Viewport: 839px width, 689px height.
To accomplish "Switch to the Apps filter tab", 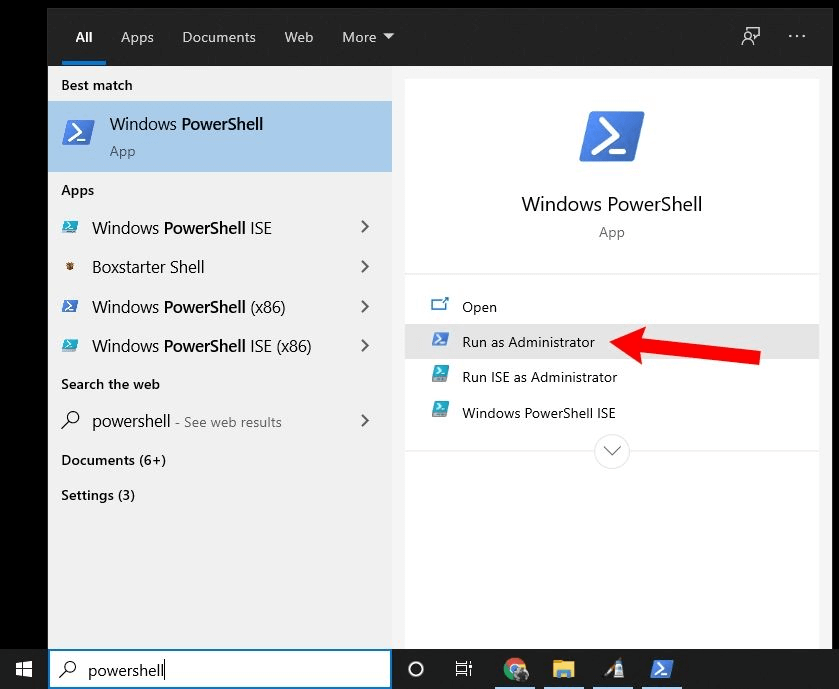I will (137, 37).
